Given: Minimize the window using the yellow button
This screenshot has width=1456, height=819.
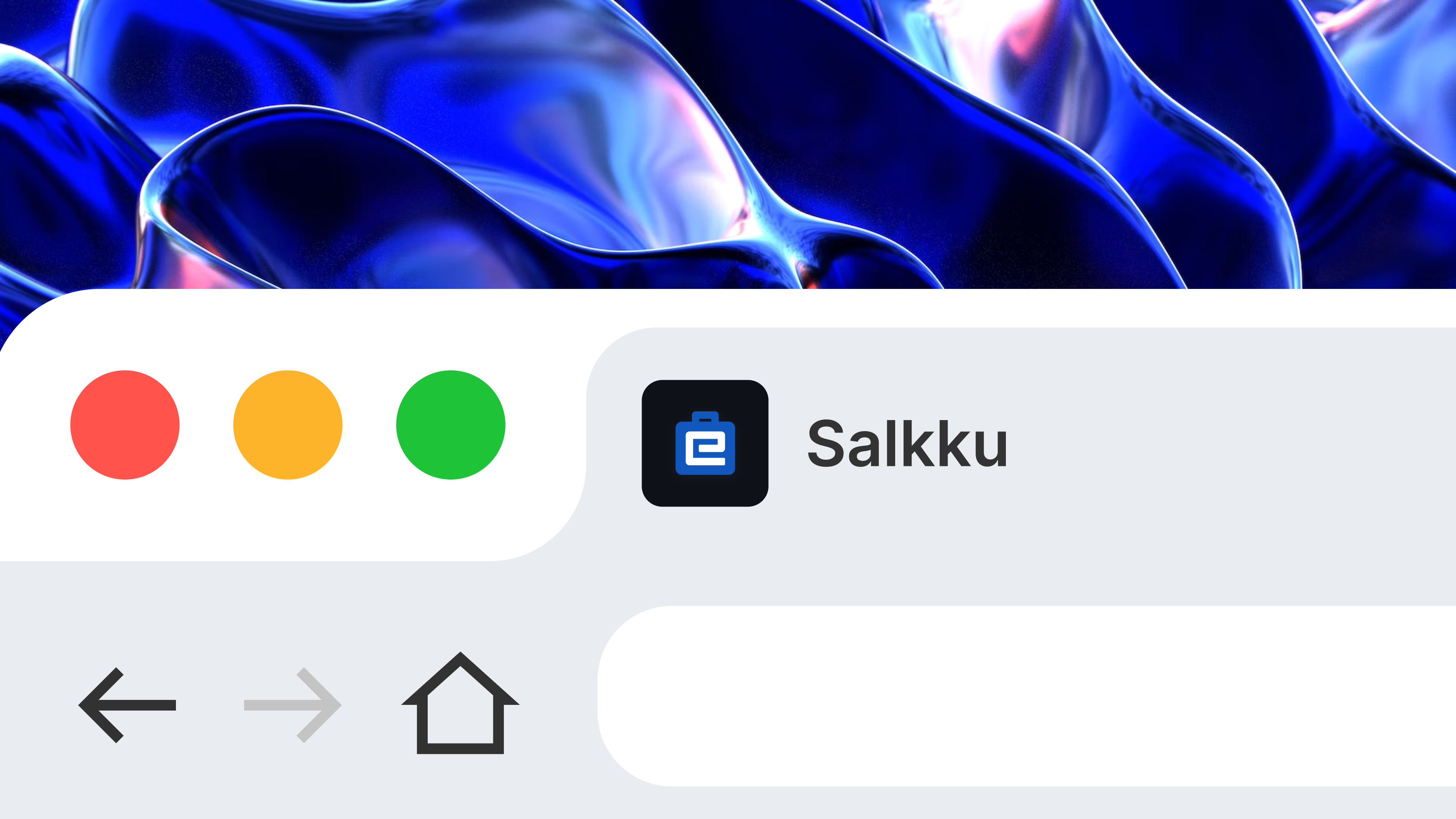Looking at the screenshot, I should tap(288, 425).
